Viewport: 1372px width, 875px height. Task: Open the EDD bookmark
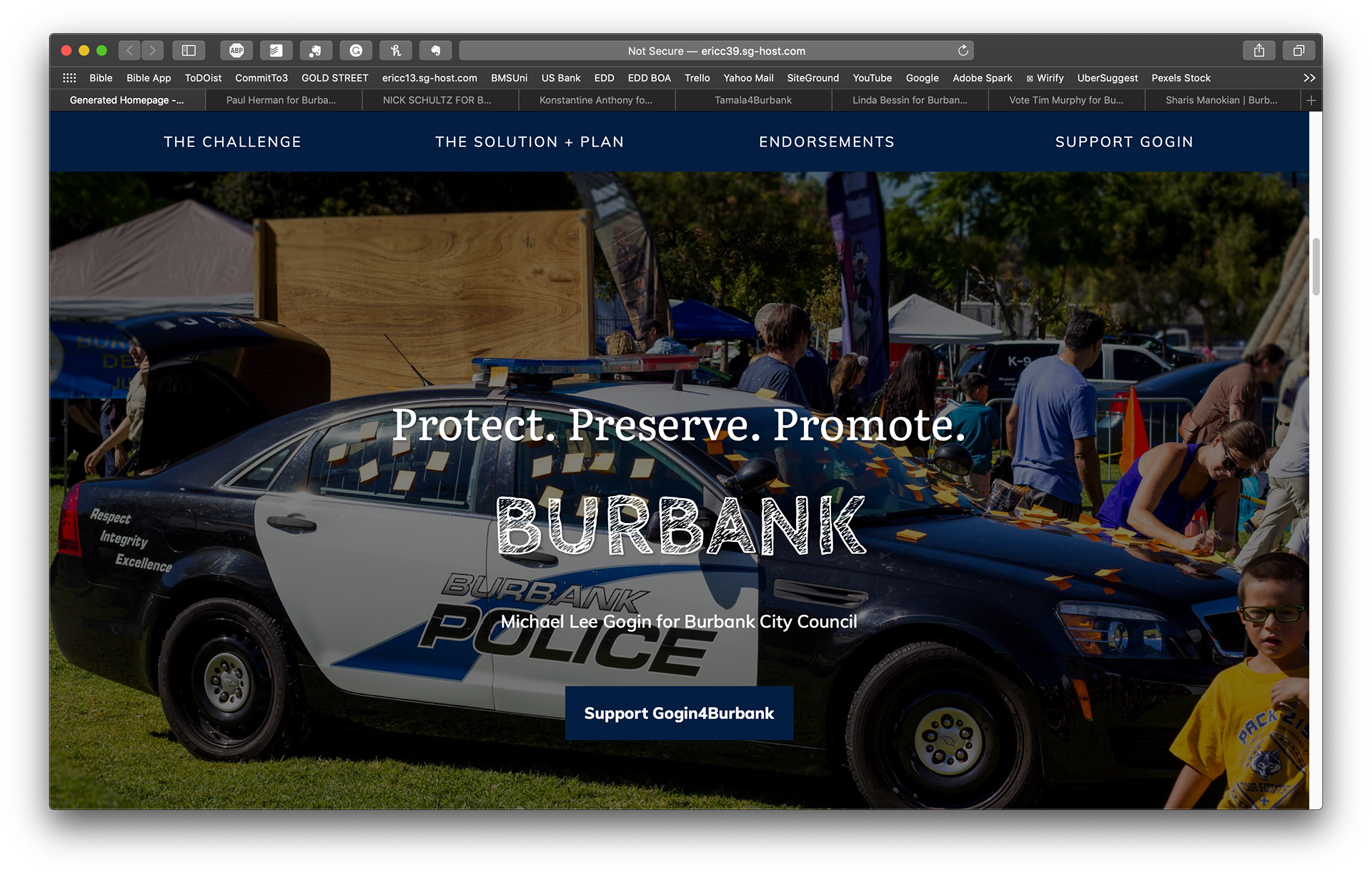point(604,78)
